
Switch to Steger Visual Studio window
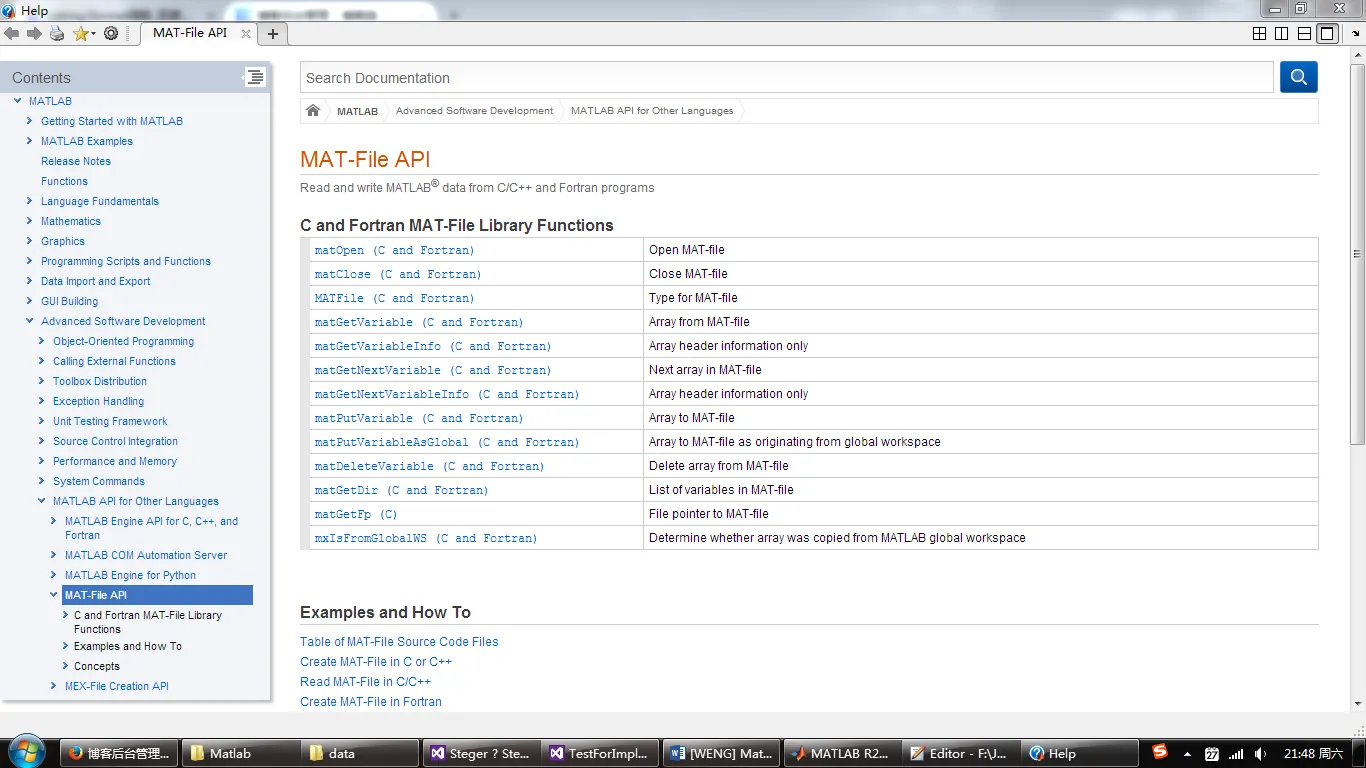click(x=480, y=753)
